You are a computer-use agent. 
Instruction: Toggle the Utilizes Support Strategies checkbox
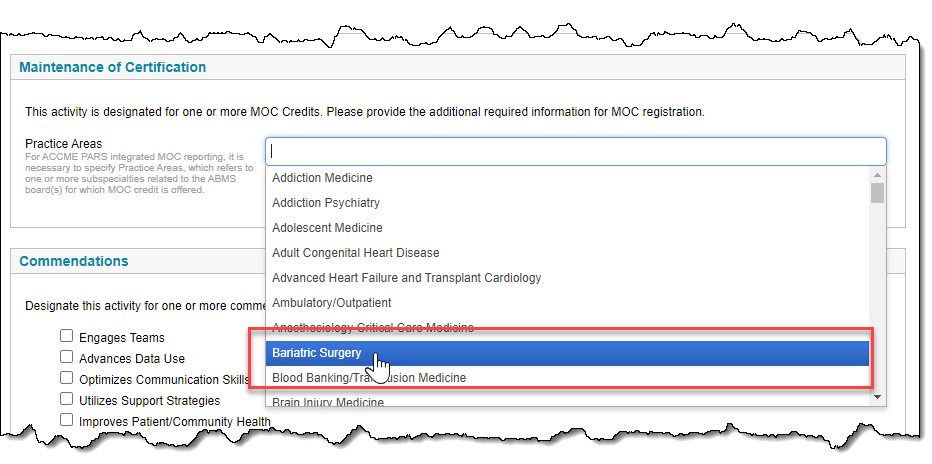(67, 399)
